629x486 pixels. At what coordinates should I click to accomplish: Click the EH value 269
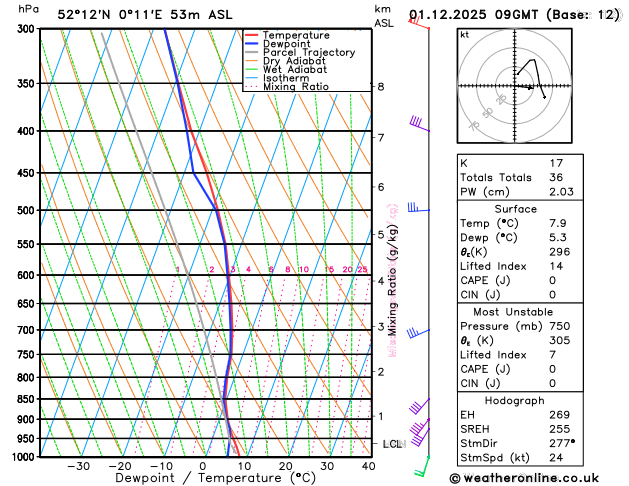coord(560,415)
